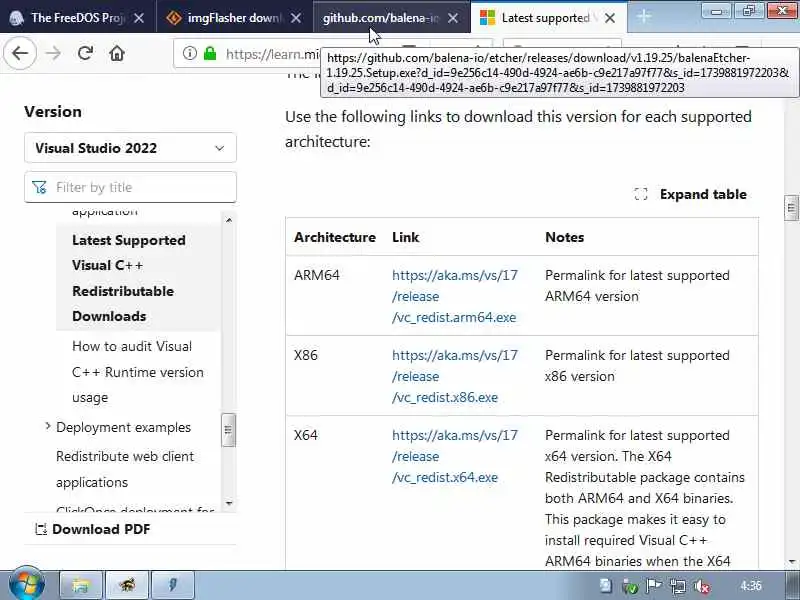Click the X86 architecture cell
Viewport: 800px width, 600px height.
[x=306, y=355]
